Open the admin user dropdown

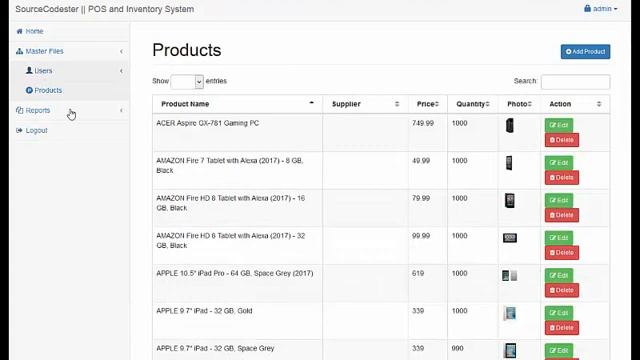click(601, 9)
